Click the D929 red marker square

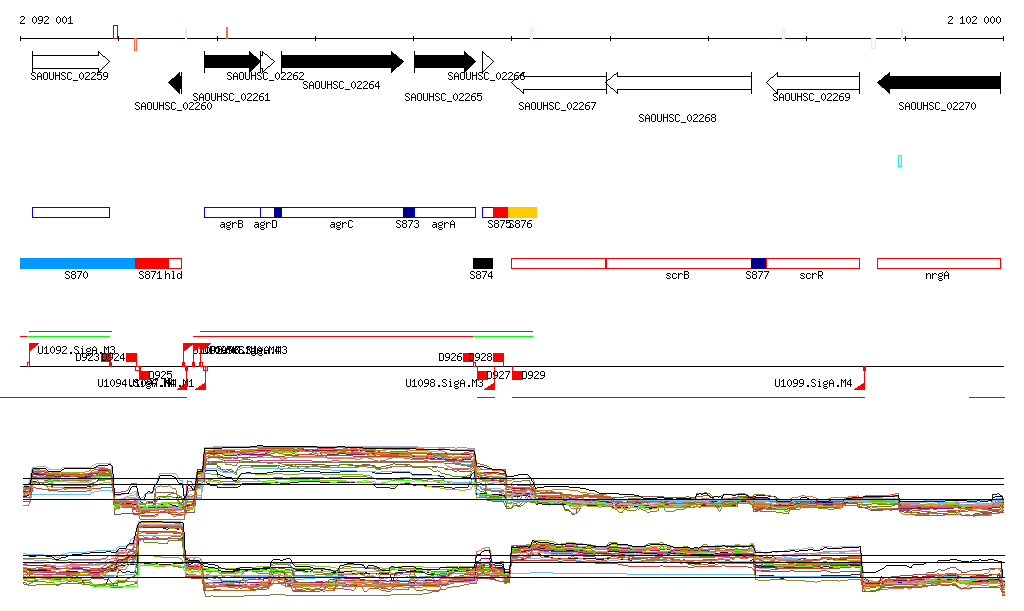pos(517,375)
